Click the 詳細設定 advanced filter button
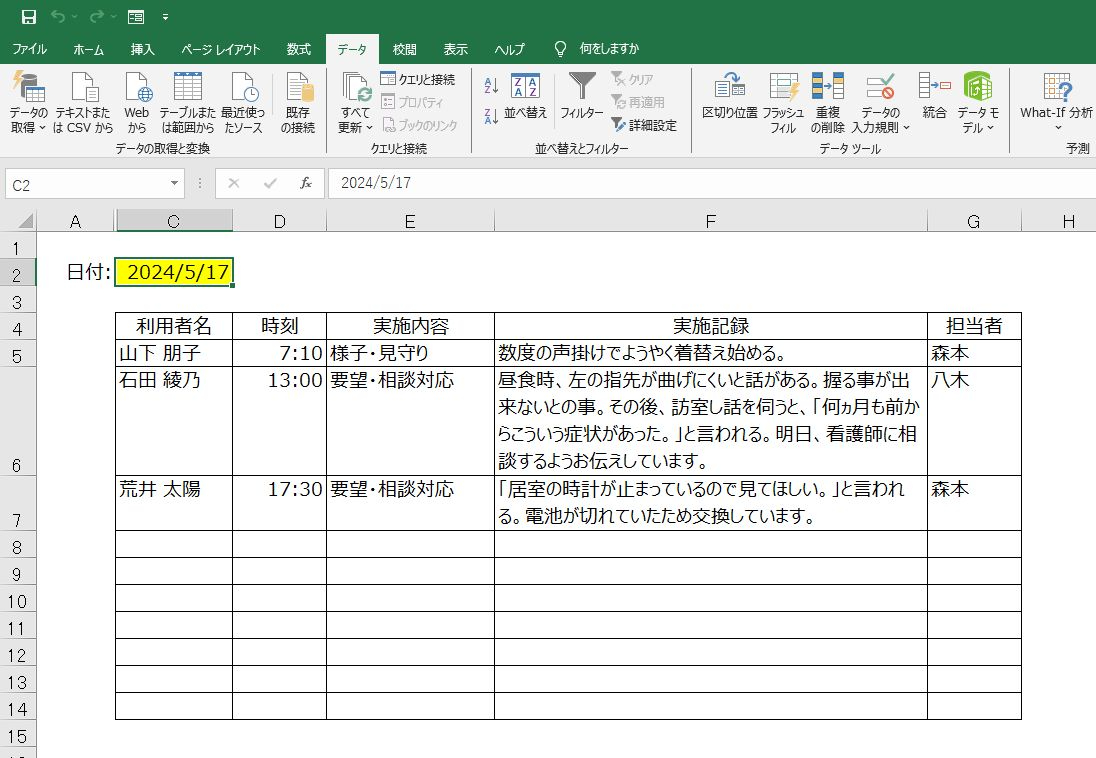The height and width of the screenshot is (758, 1096). pyautogui.click(x=644, y=125)
